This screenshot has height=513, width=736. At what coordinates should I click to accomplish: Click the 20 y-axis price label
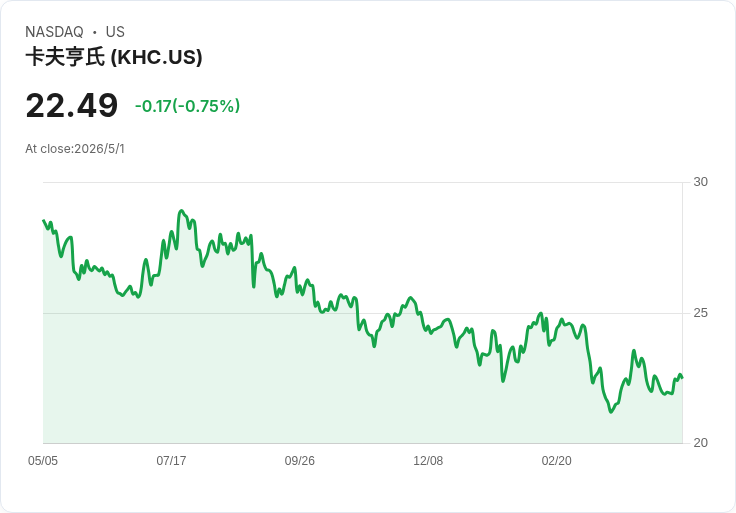(700, 443)
